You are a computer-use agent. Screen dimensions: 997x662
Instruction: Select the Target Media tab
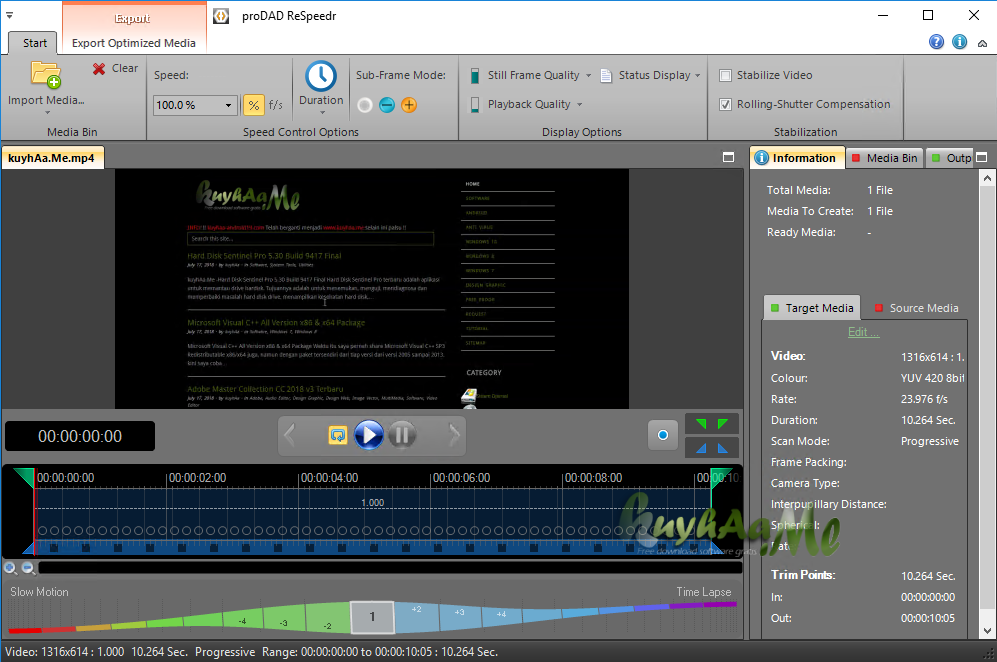812,308
